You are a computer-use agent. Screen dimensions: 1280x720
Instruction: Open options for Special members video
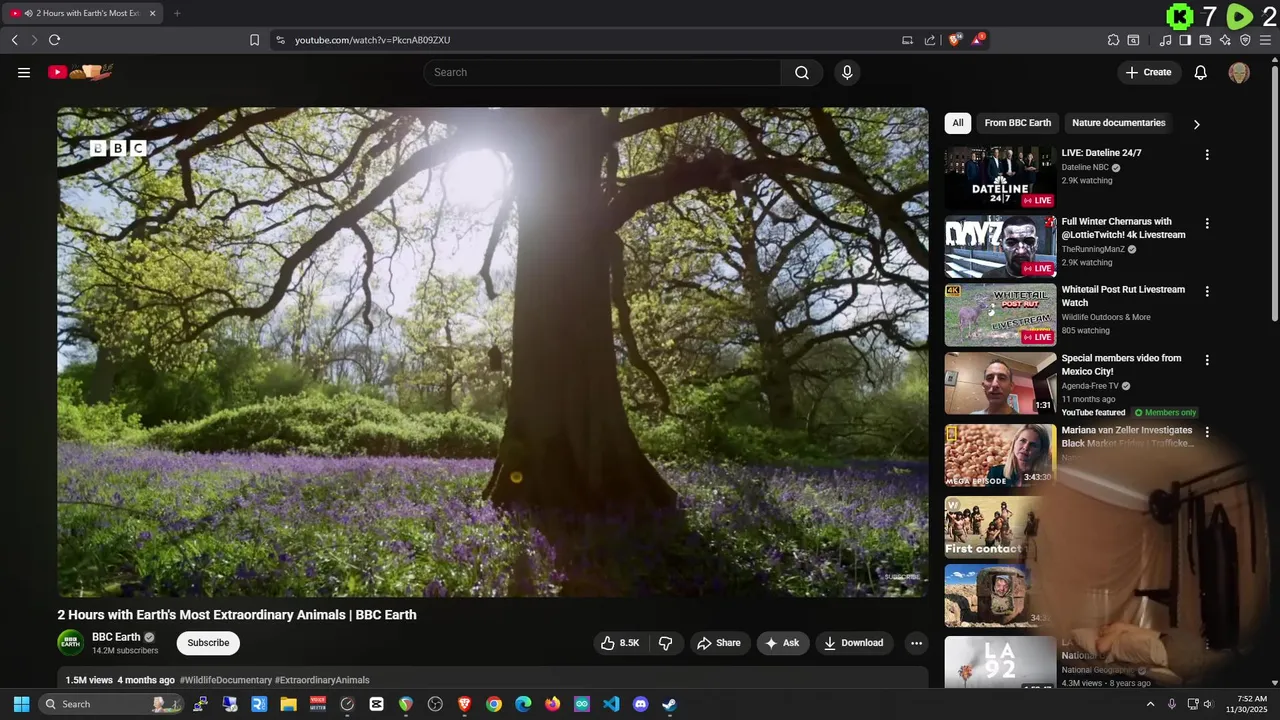[x=1207, y=360]
